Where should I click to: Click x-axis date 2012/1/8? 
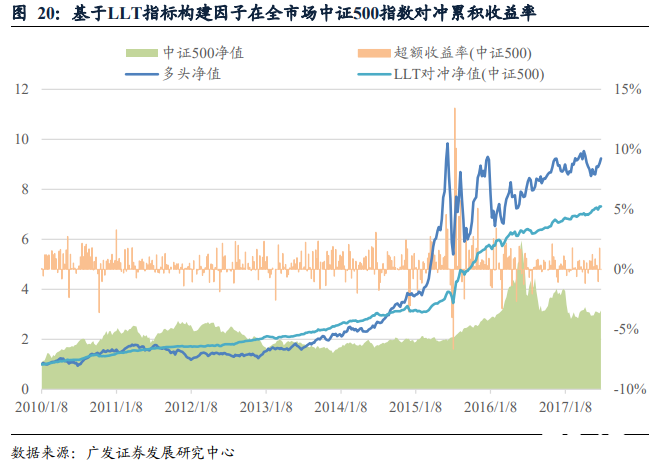point(191,407)
